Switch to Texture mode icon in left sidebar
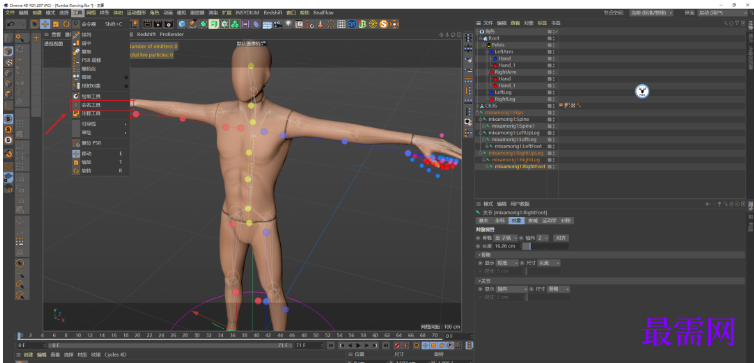Viewport: 754px width, 363px height. pyautogui.click(x=9, y=63)
